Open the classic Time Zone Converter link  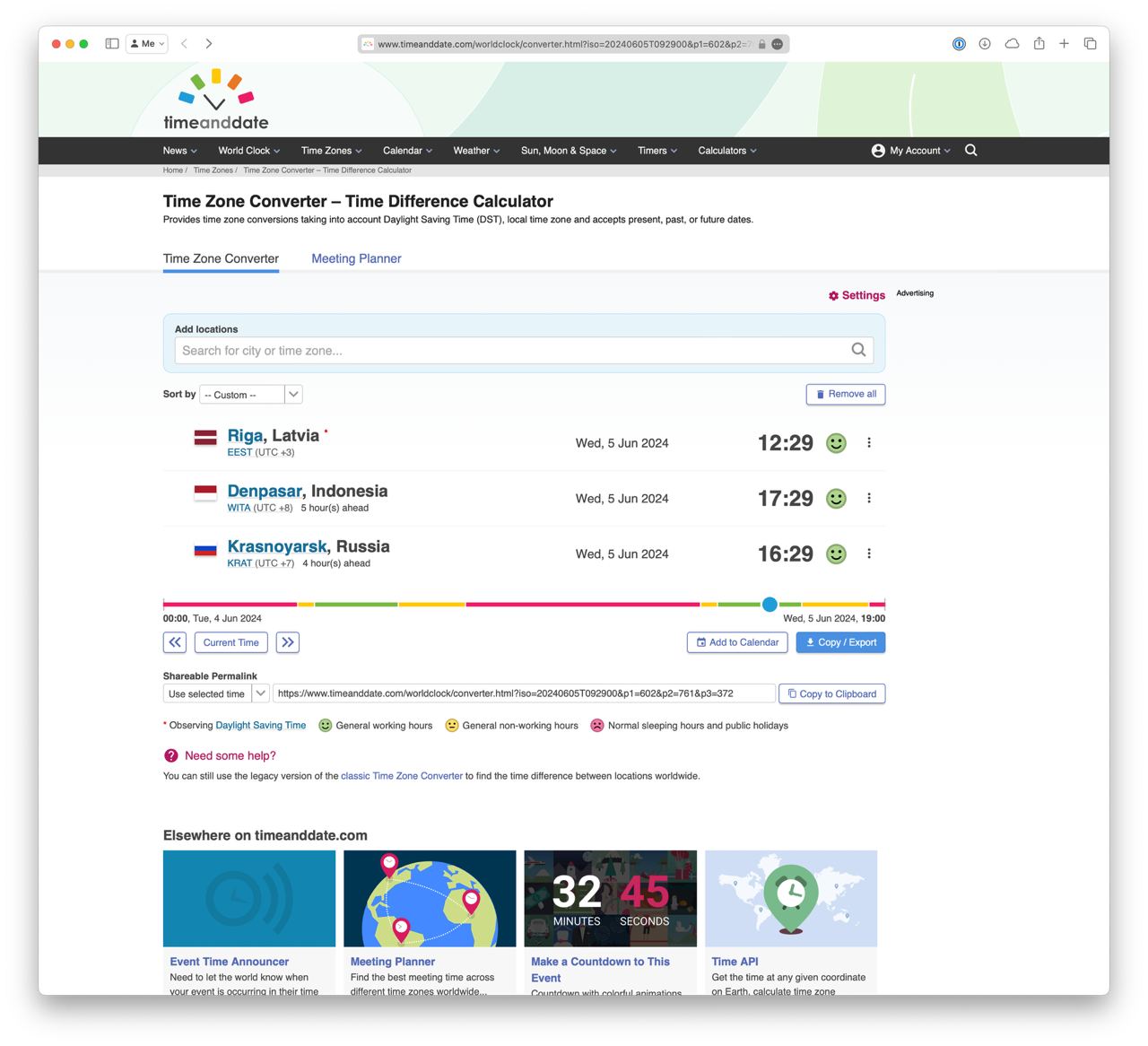tap(402, 776)
